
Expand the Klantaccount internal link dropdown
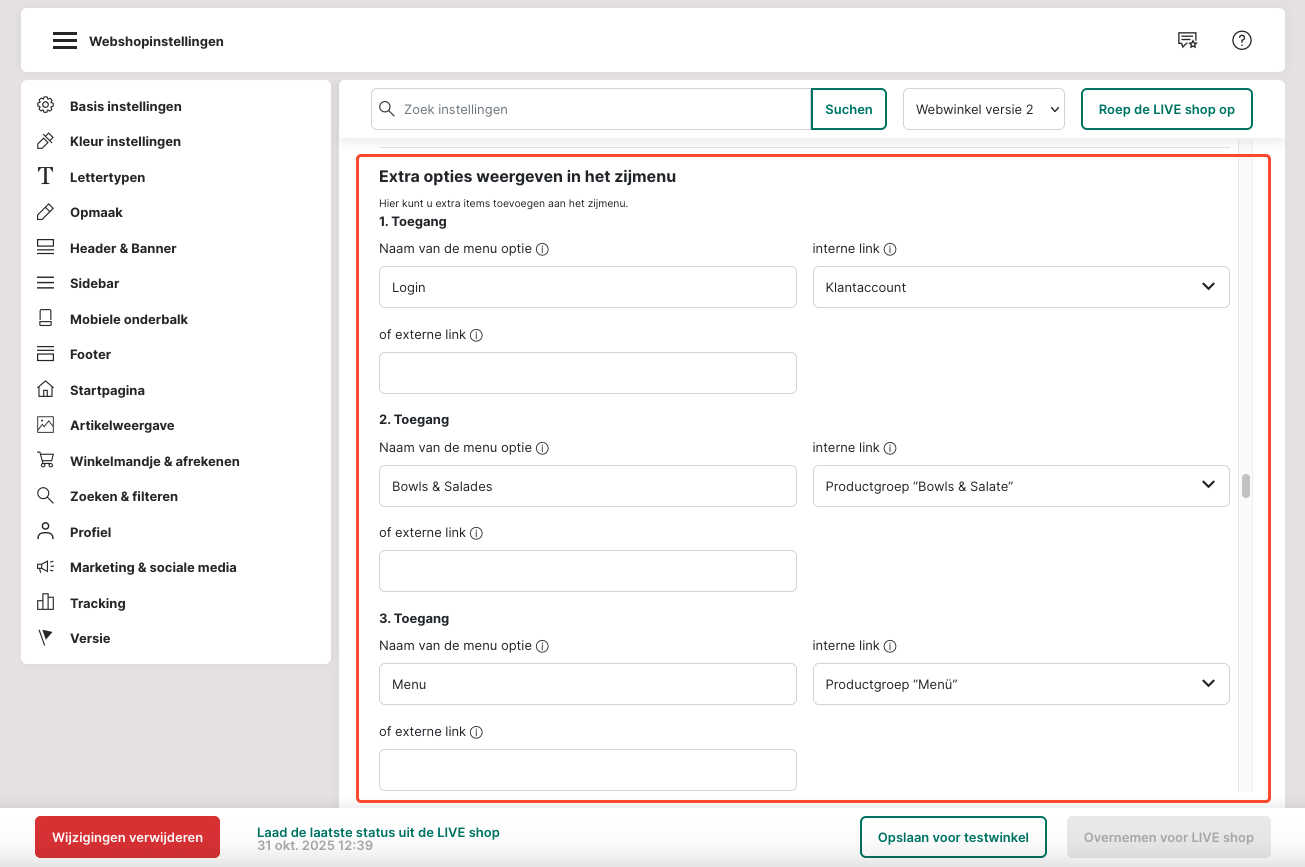coord(1020,287)
